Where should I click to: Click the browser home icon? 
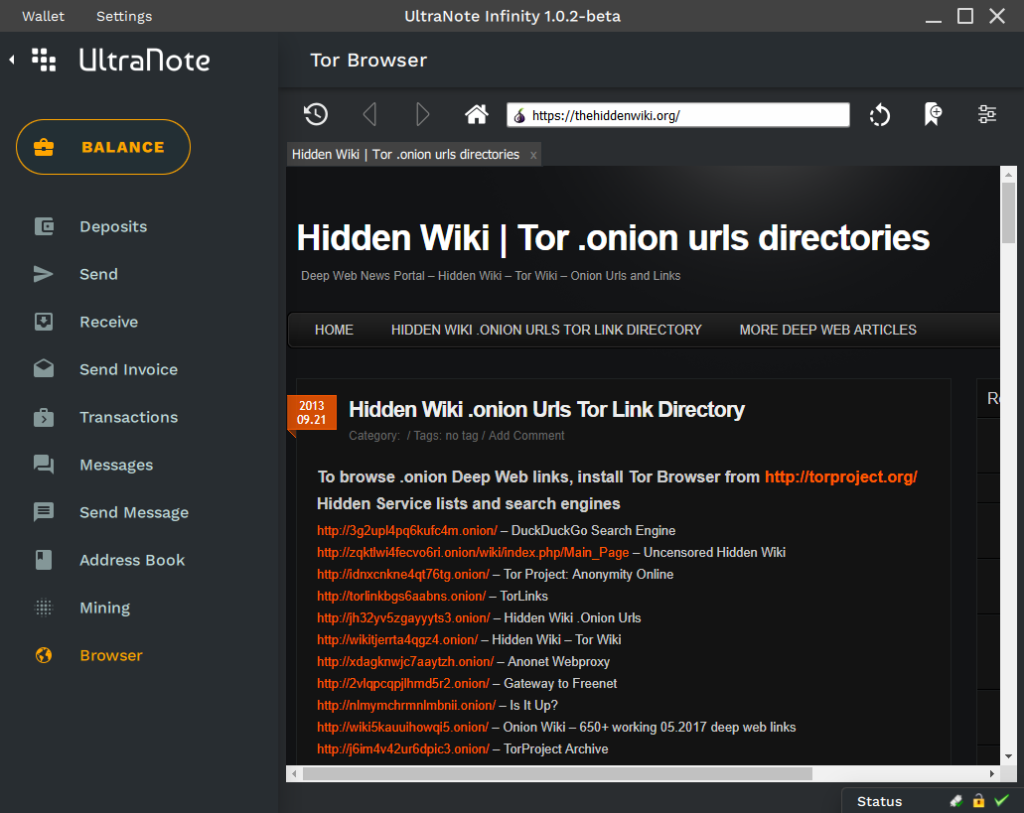pyautogui.click(x=476, y=114)
